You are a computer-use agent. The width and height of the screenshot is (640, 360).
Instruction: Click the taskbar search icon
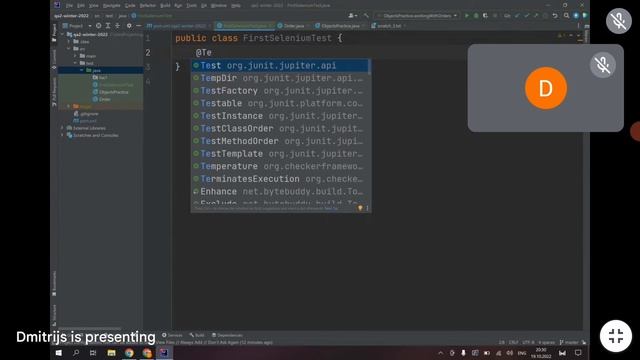(x=76, y=353)
